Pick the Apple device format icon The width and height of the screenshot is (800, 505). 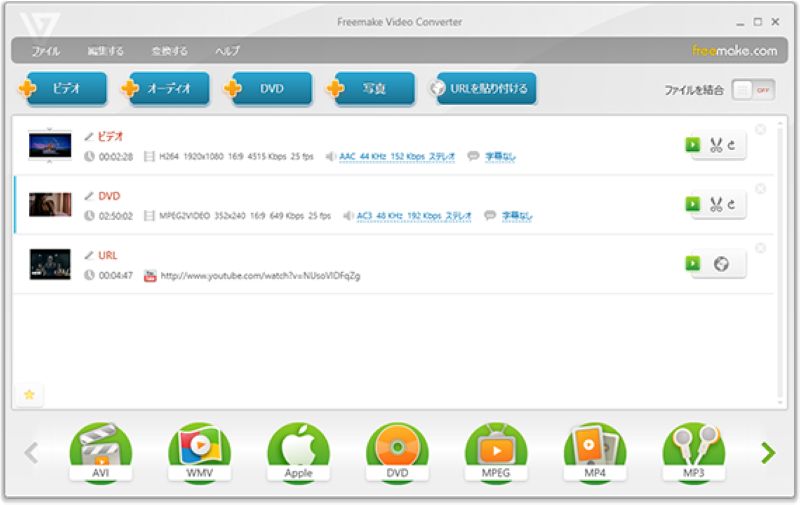click(298, 451)
